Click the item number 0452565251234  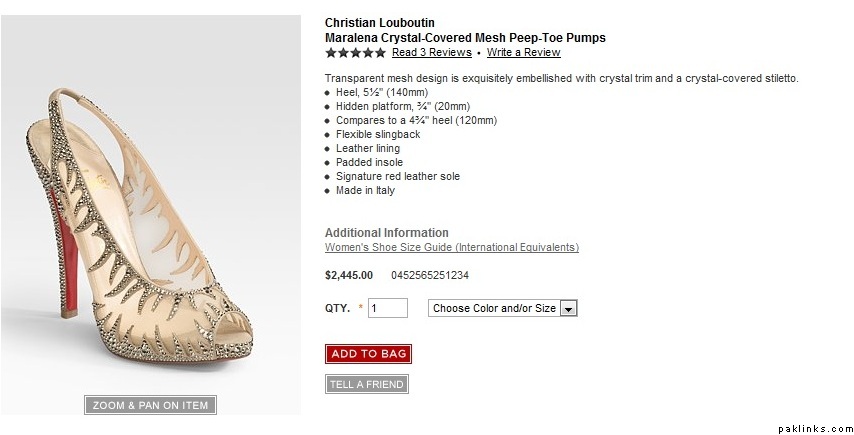[x=431, y=275]
